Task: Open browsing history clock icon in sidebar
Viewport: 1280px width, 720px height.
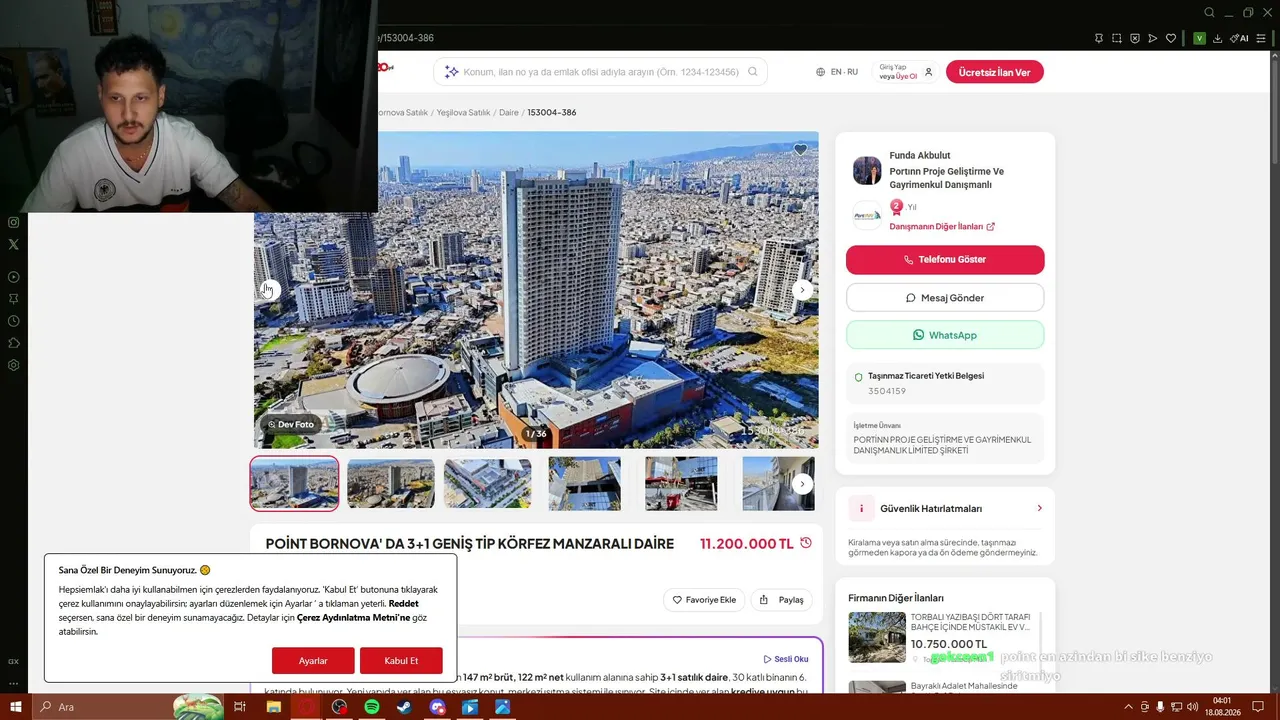Action: click(13, 321)
